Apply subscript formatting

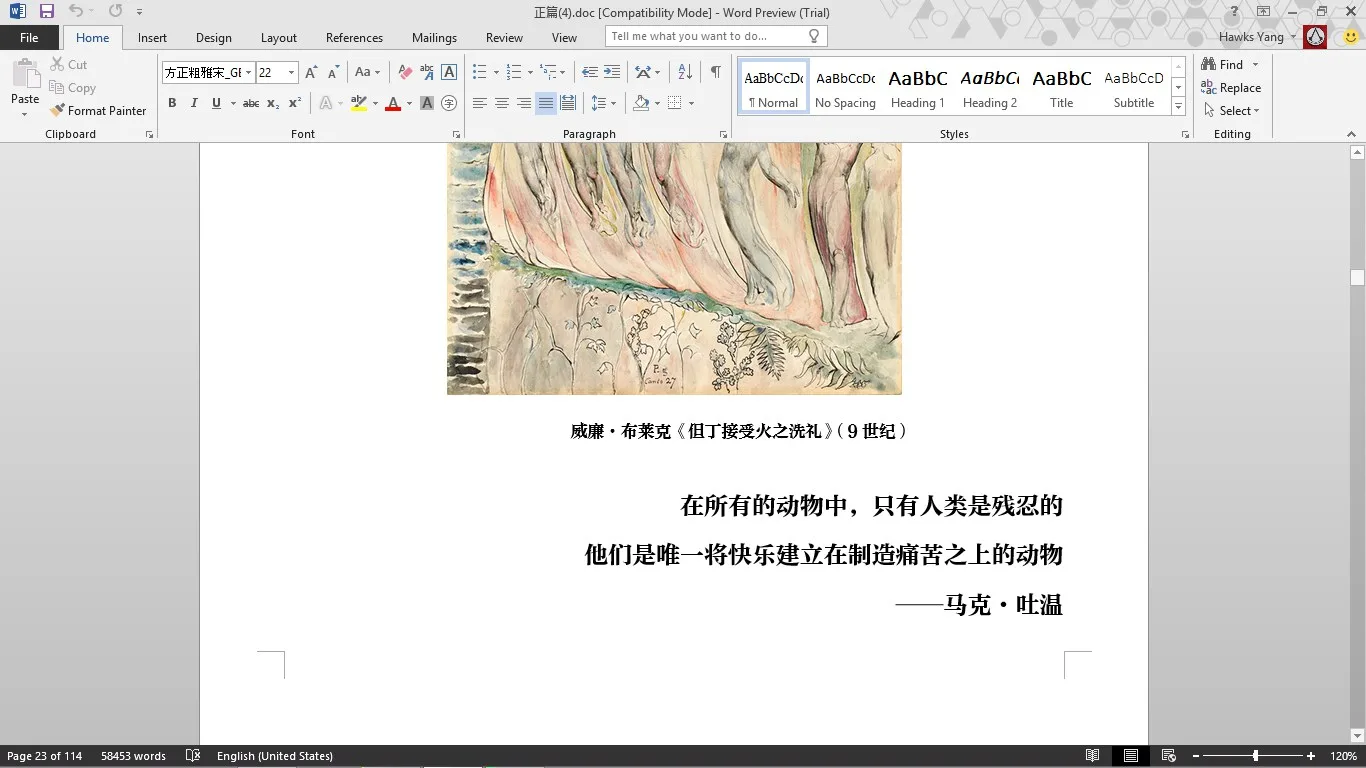coord(273,103)
